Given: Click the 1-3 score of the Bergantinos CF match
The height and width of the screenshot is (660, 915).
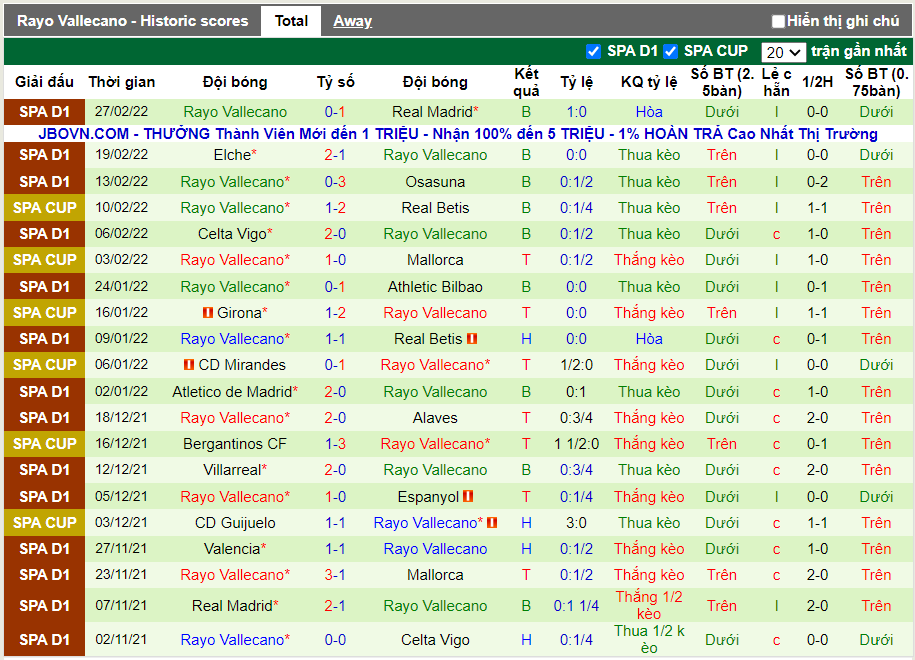Looking at the screenshot, I should 335,444.
